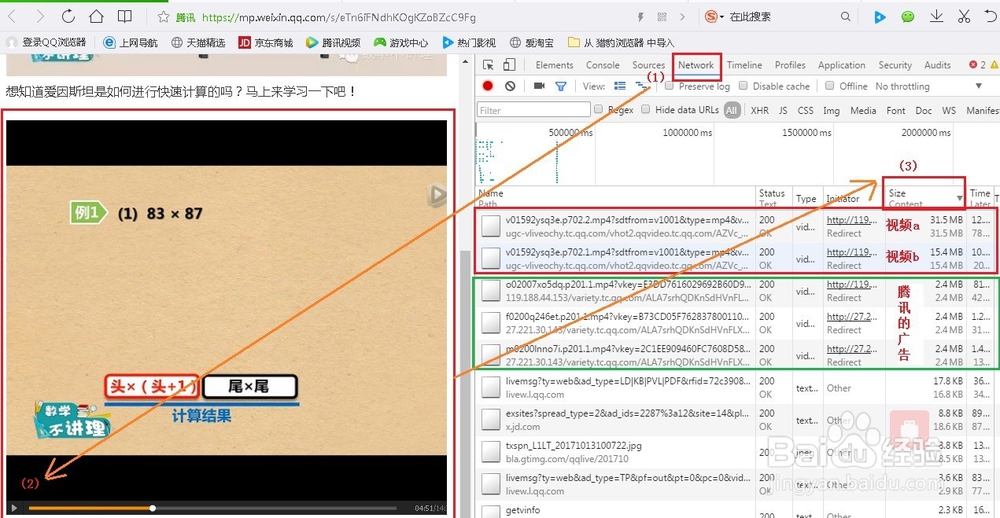Filter requests by CSS
The image size is (1000, 518).
click(805, 110)
